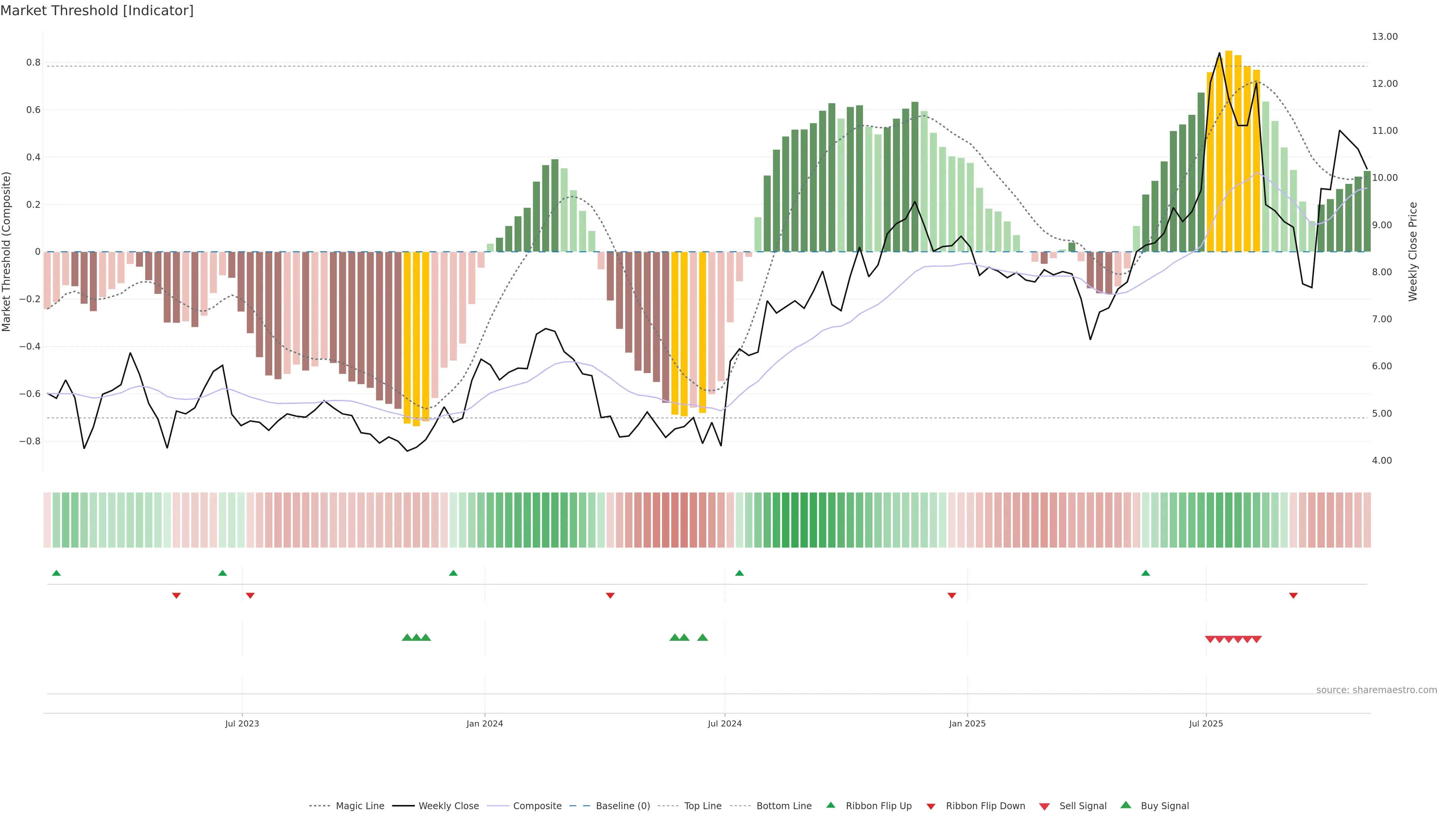Click the Bottom Line legend label
The width and height of the screenshot is (1456, 819).
(x=784, y=806)
